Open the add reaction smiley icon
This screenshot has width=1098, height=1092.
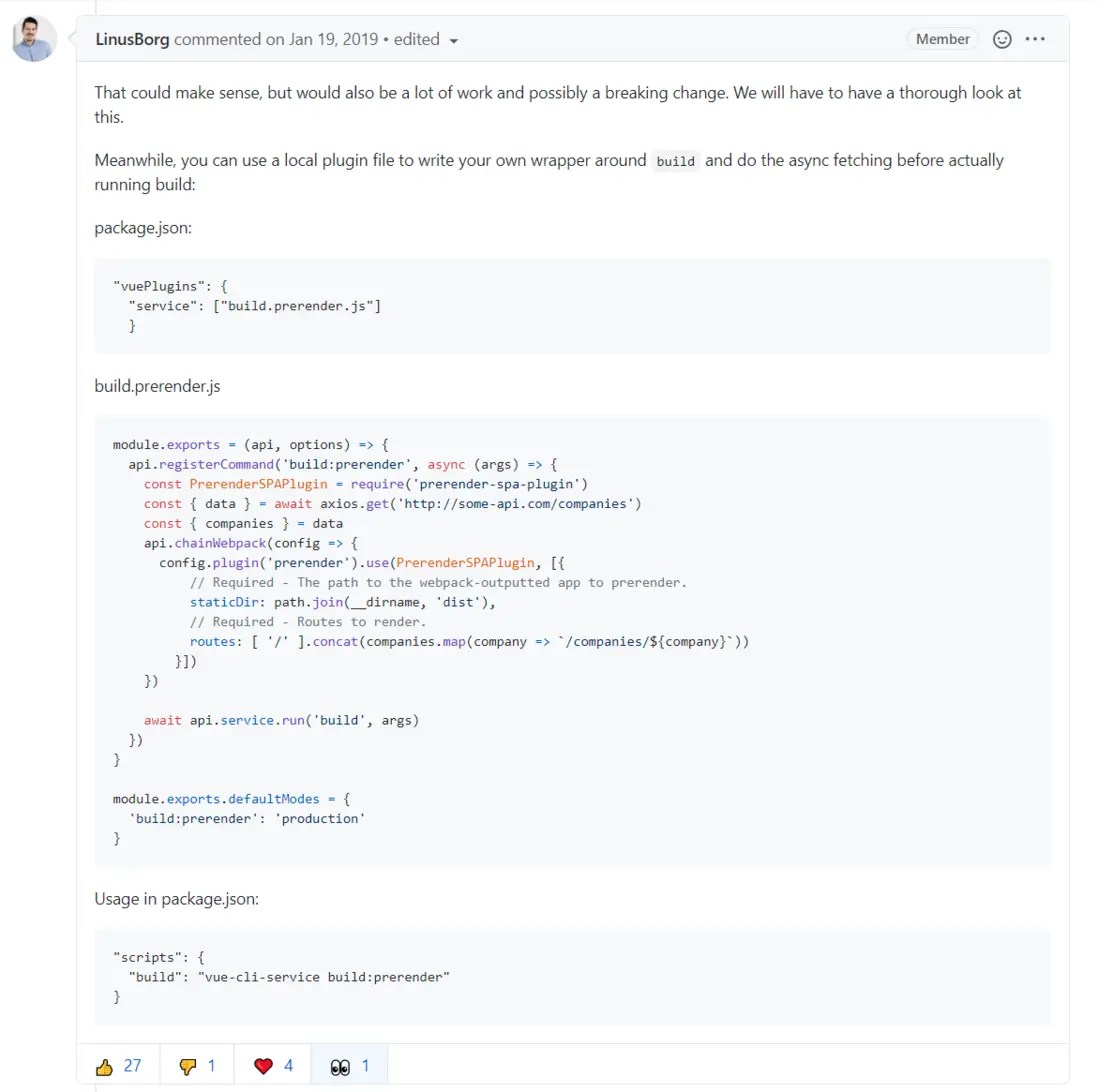click(1002, 39)
